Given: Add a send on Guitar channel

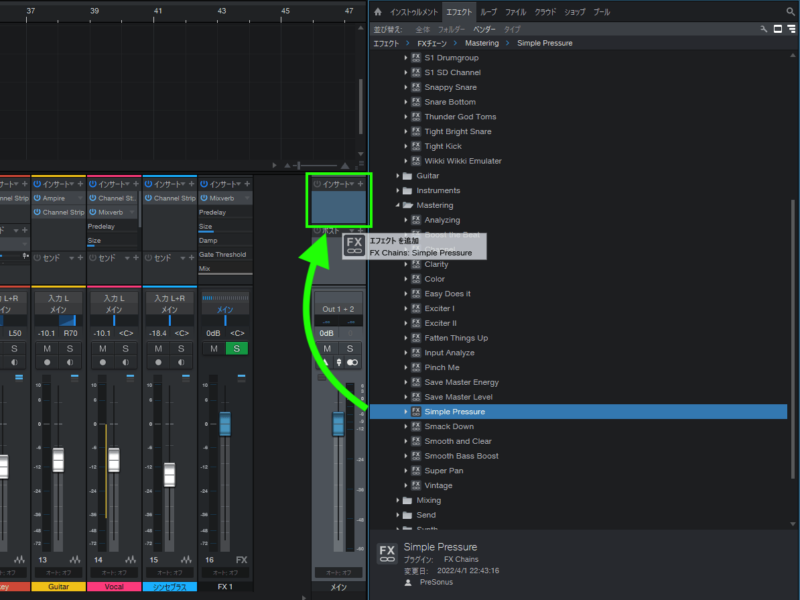Looking at the screenshot, I should coord(79,258).
